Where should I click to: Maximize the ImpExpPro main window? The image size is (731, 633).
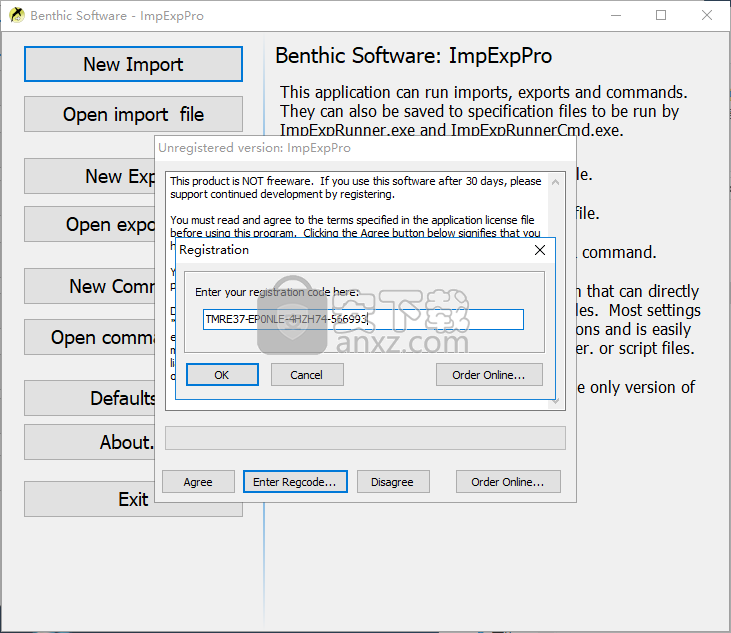[661, 15]
